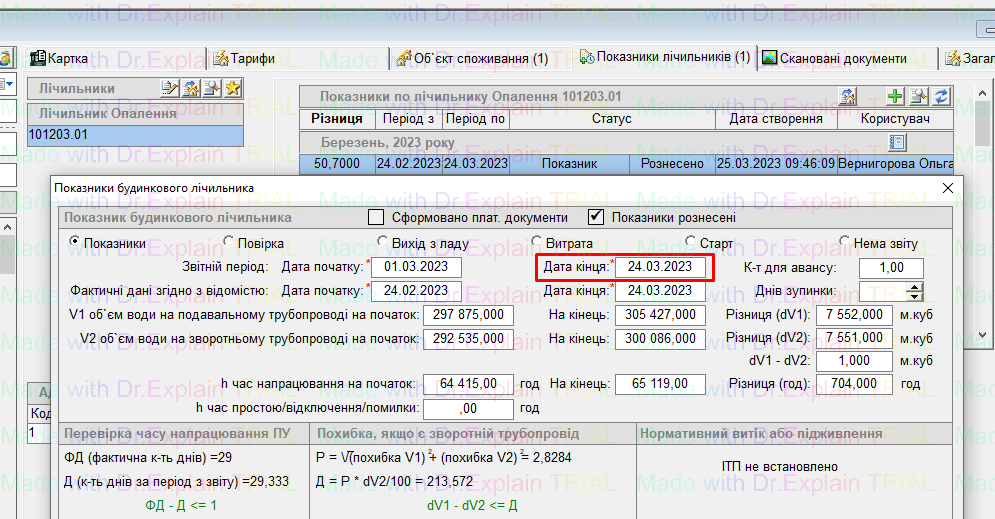Select the Нема звіту radio button
995x519 pixels.
tap(847, 242)
